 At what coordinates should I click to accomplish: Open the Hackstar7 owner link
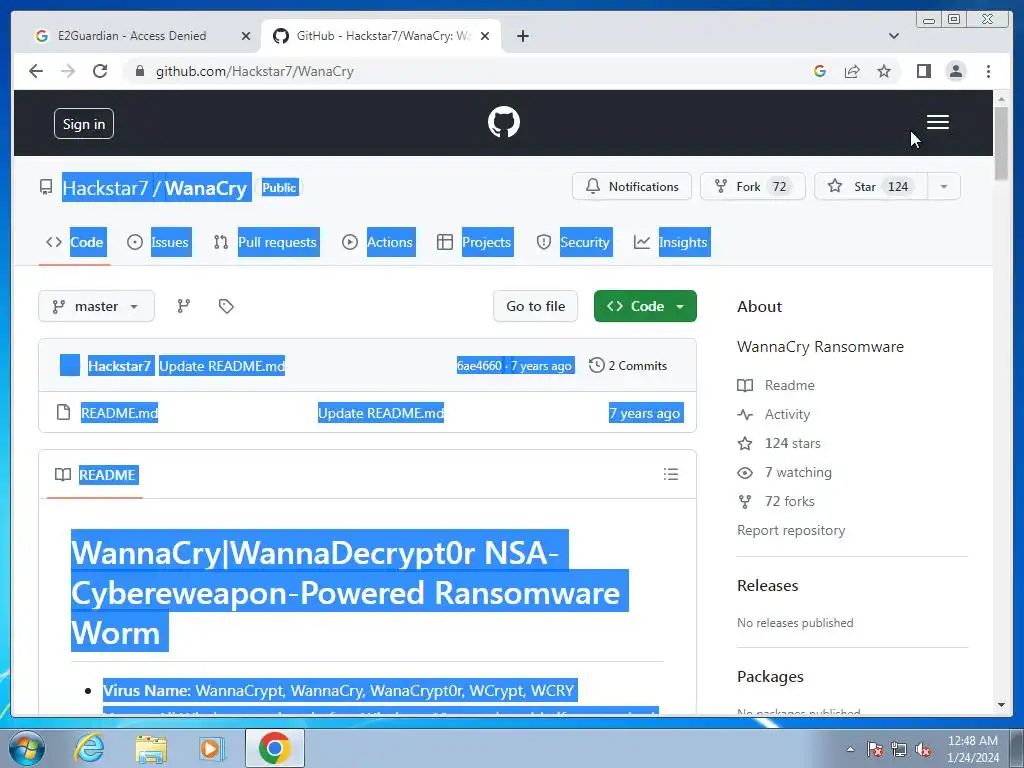pyautogui.click(x=105, y=188)
